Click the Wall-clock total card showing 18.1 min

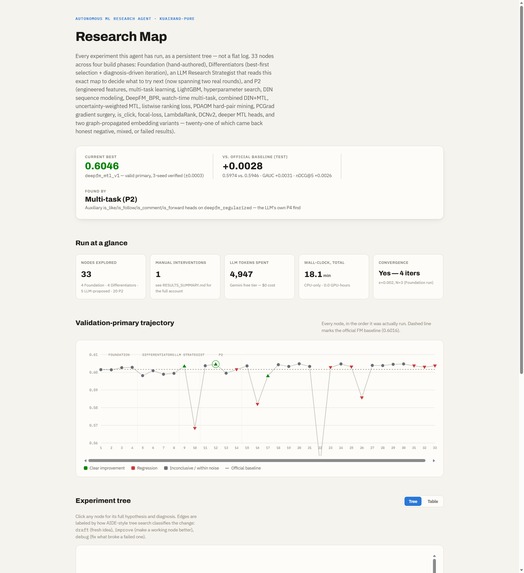pyautogui.click(x=334, y=277)
